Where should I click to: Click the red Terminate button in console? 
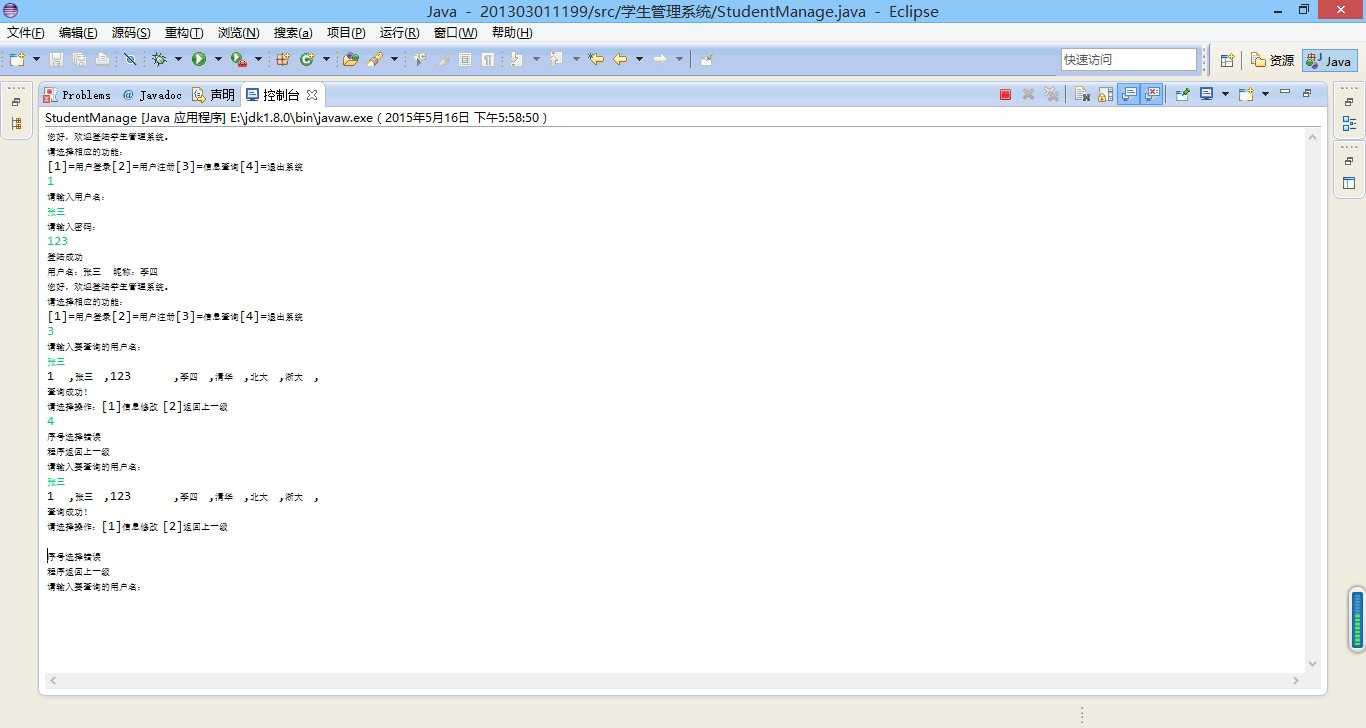pos(1005,94)
